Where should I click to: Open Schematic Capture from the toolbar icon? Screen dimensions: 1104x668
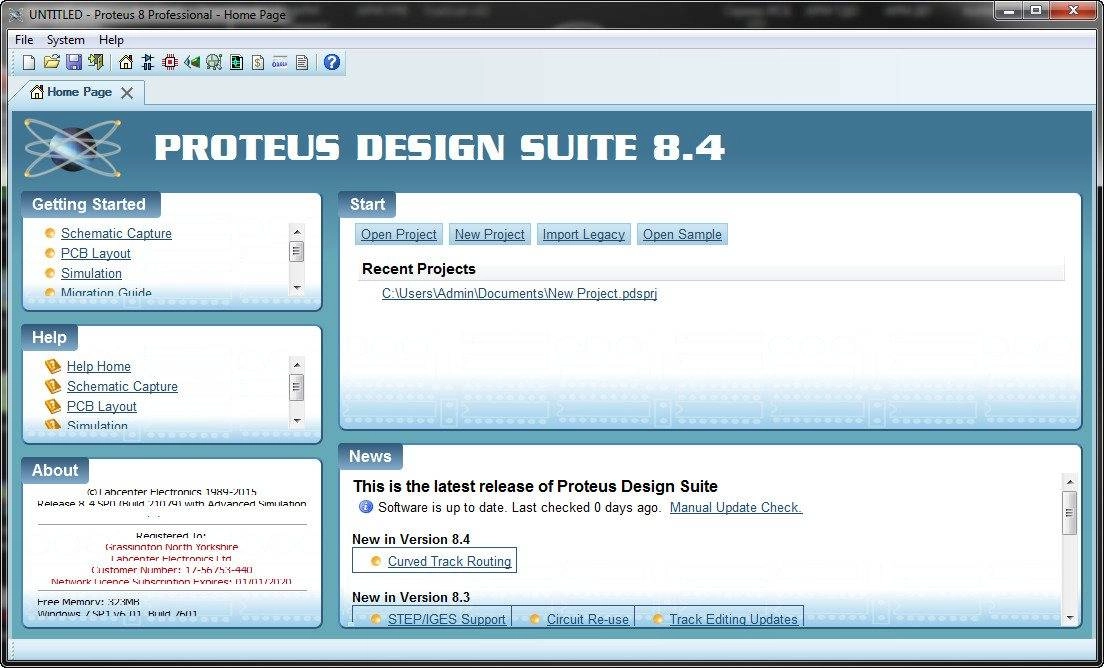[147, 63]
